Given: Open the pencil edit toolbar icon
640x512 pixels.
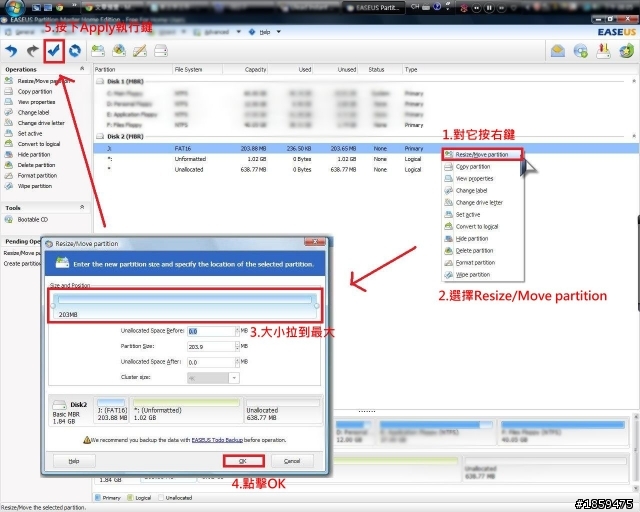Looking at the screenshot, I should click(x=140, y=51).
